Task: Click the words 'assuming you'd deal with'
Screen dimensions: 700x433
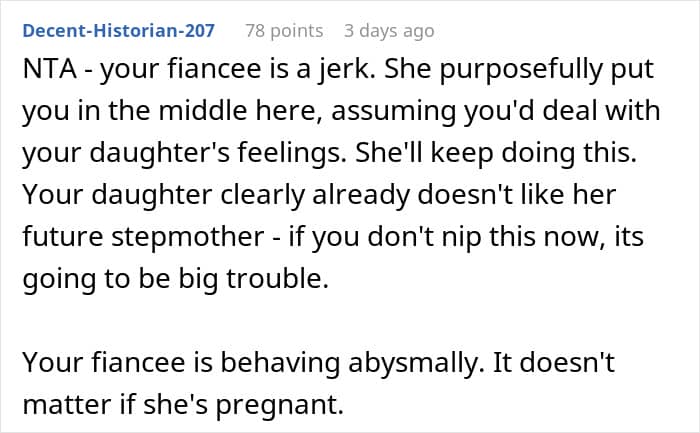Action: 496,111
